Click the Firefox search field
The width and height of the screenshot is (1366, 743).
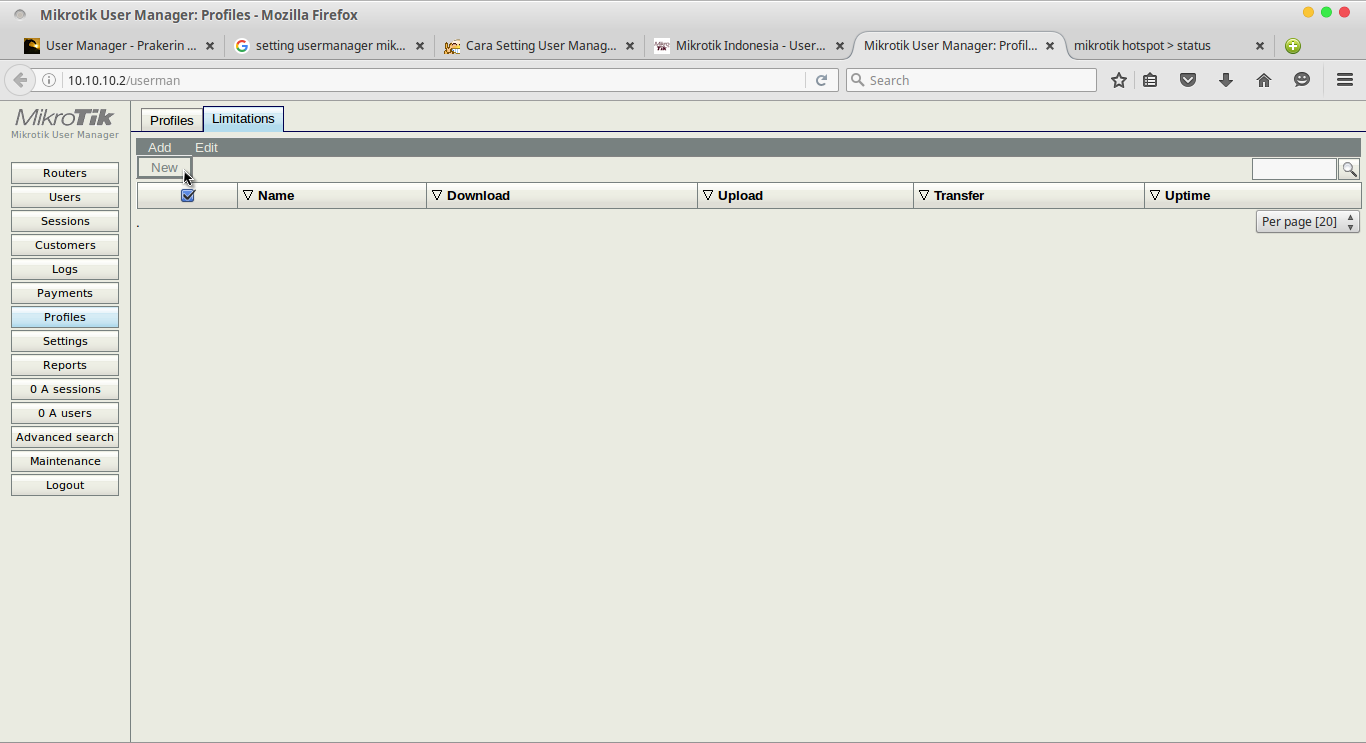[x=970, y=79]
